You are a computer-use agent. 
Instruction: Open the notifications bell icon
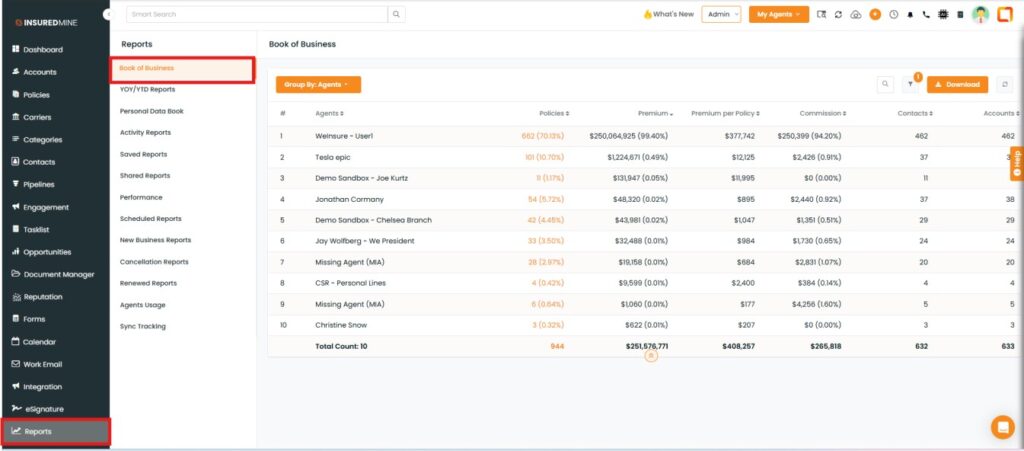[x=909, y=15]
